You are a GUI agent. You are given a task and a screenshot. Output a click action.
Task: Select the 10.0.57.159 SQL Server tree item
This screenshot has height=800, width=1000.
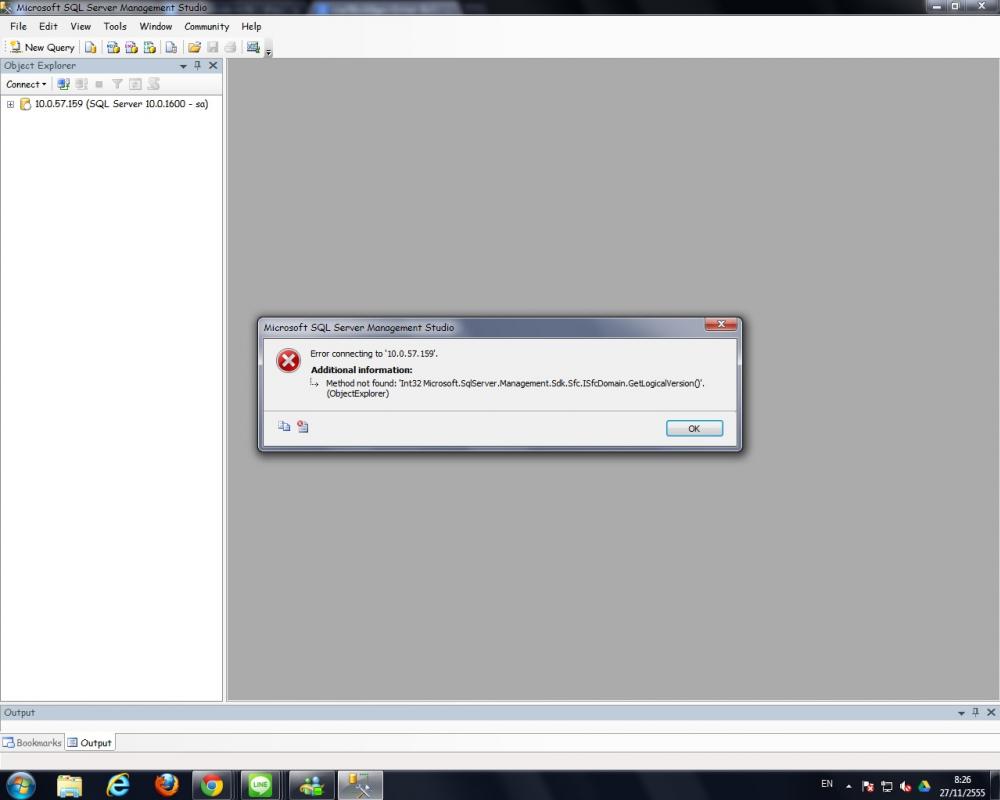click(x=121, y=104)
